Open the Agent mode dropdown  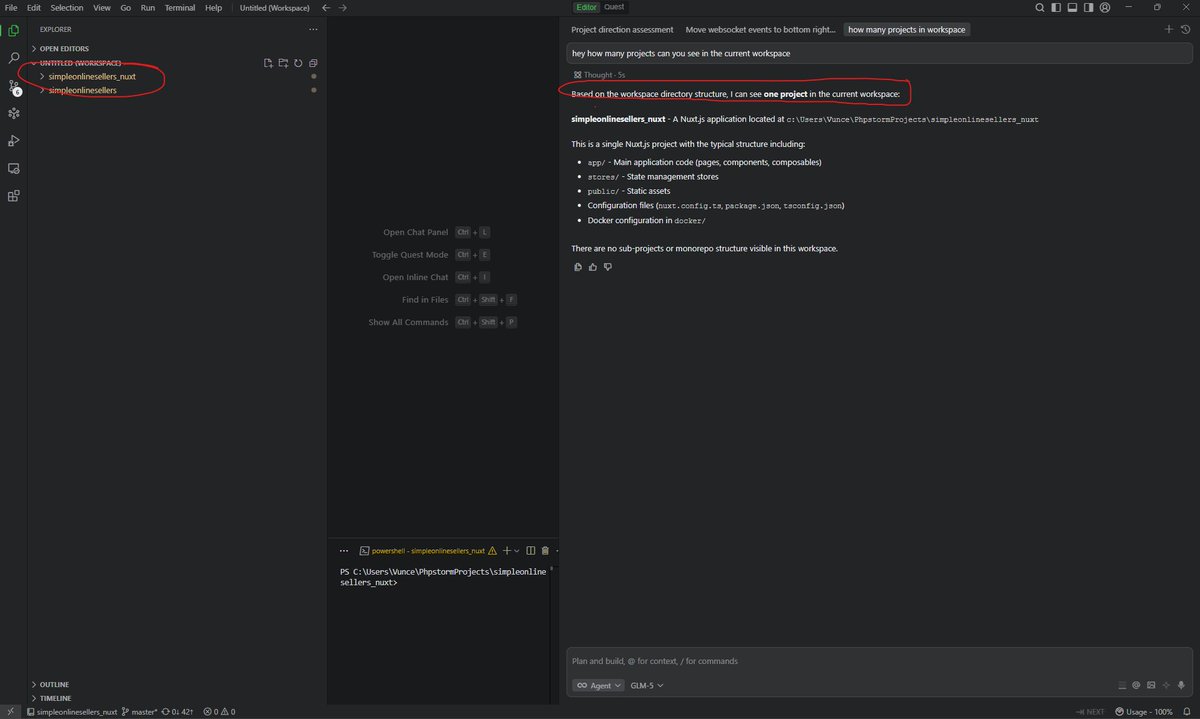coord(598,685)
